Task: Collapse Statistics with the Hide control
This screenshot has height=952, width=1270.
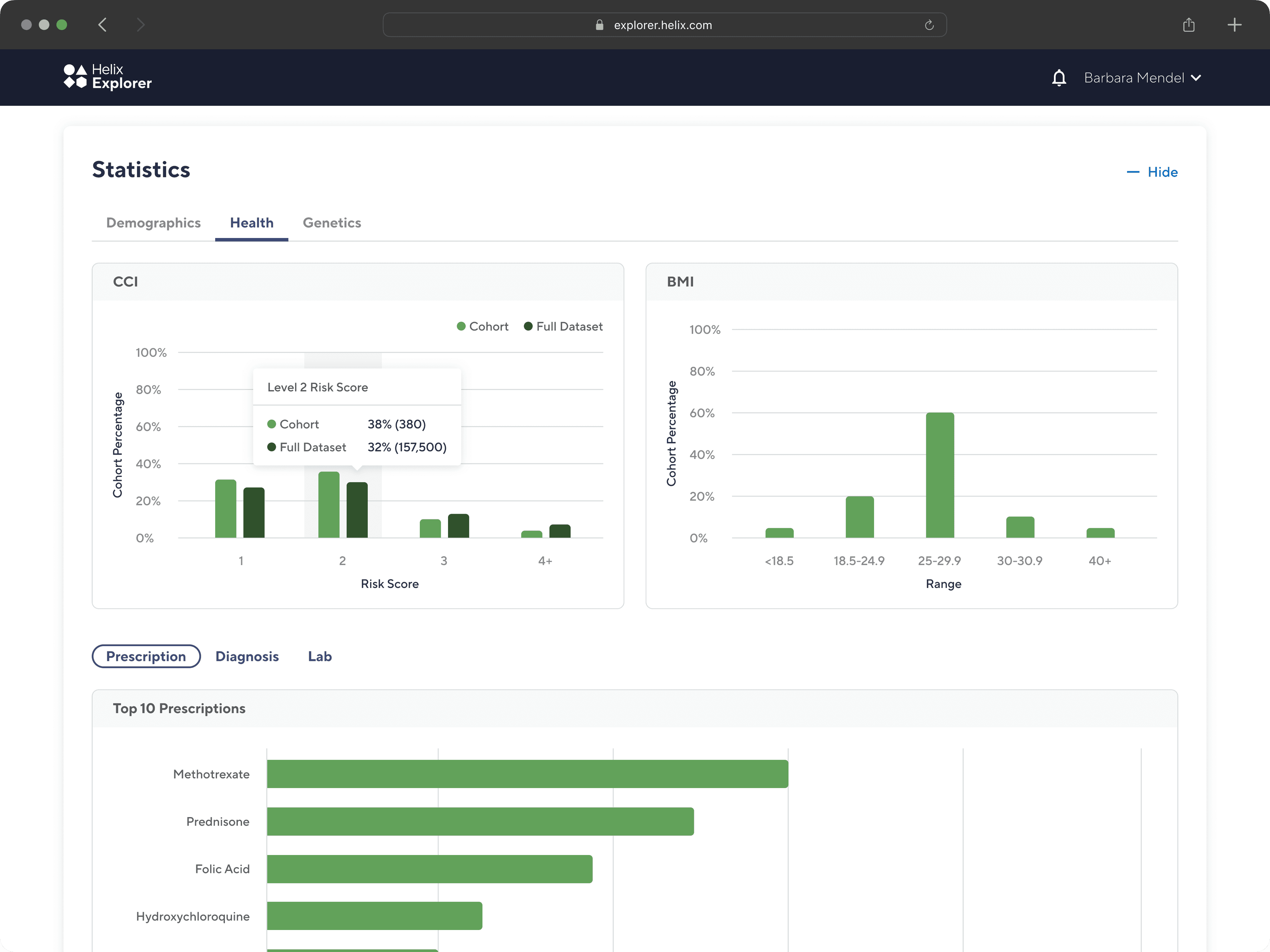Action: tap(1152, 172)
